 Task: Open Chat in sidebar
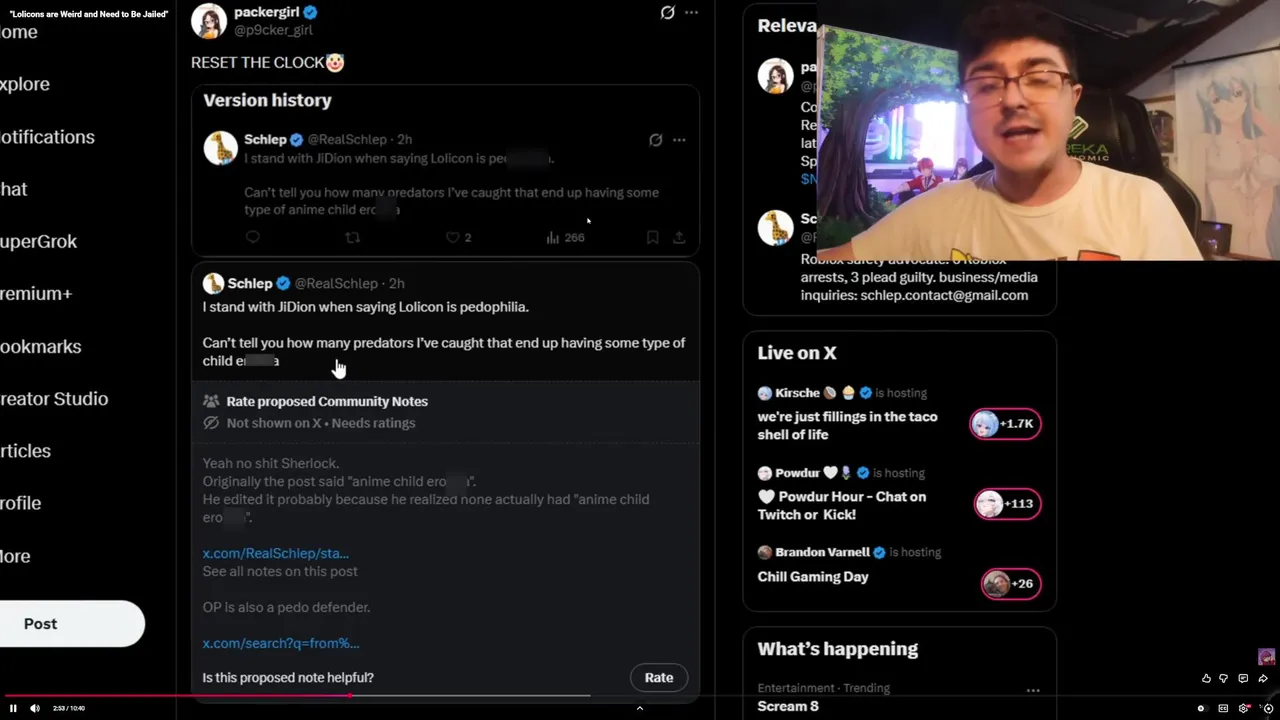pyautogui.click(x=13, y=189)
